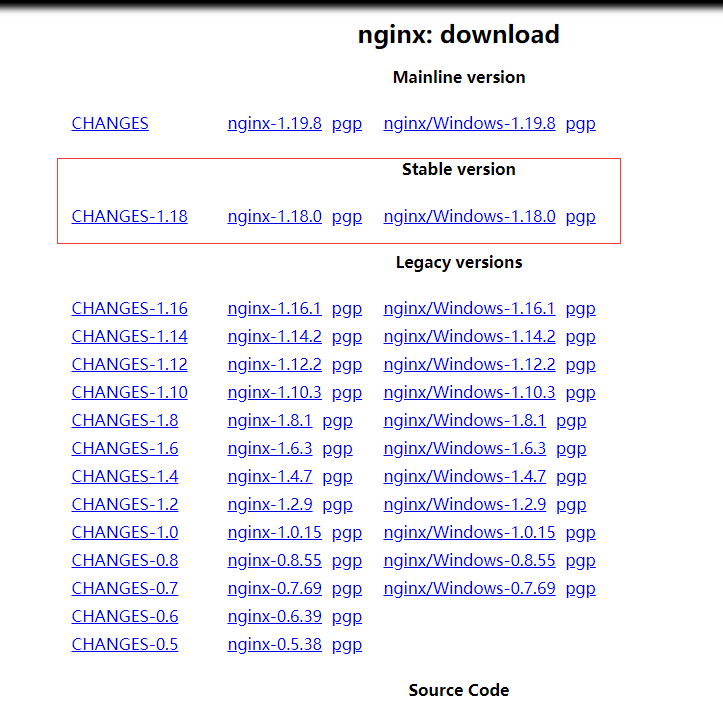
Task: Open CHANGES-1.10 link
Action: [x=130, y=392]
